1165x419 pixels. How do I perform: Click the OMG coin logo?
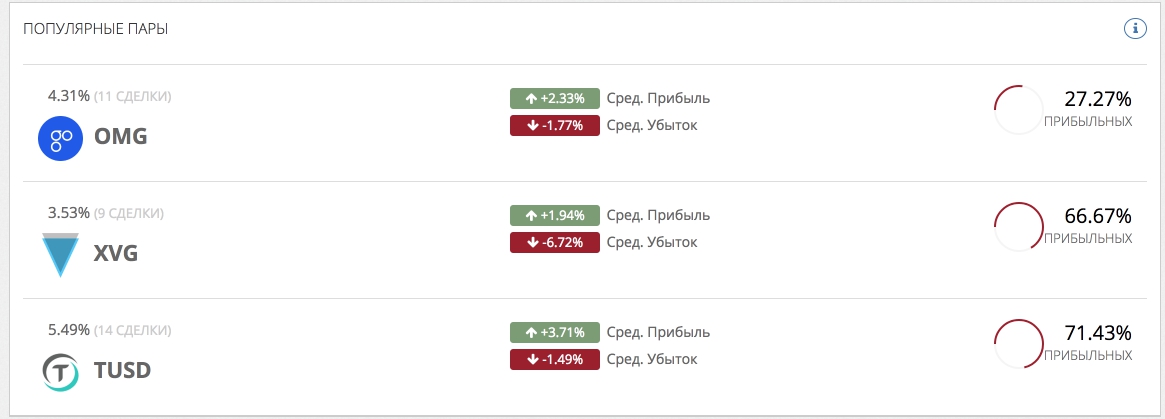click(59, 138)
